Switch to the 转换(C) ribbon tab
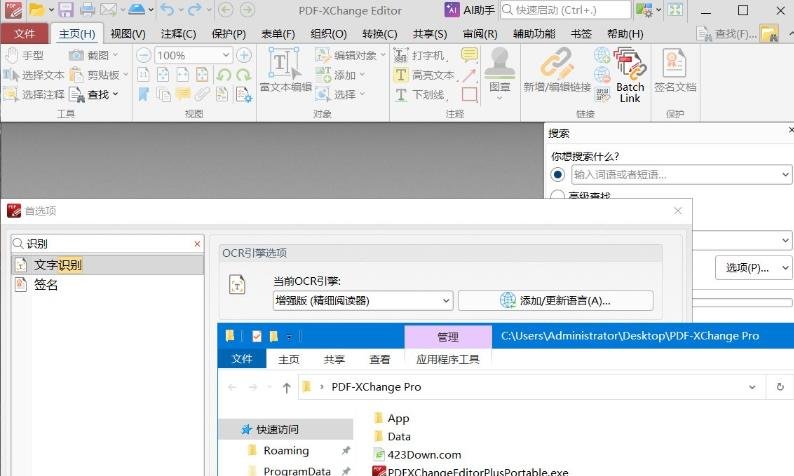794x476 pixels. tap(379, 33)
